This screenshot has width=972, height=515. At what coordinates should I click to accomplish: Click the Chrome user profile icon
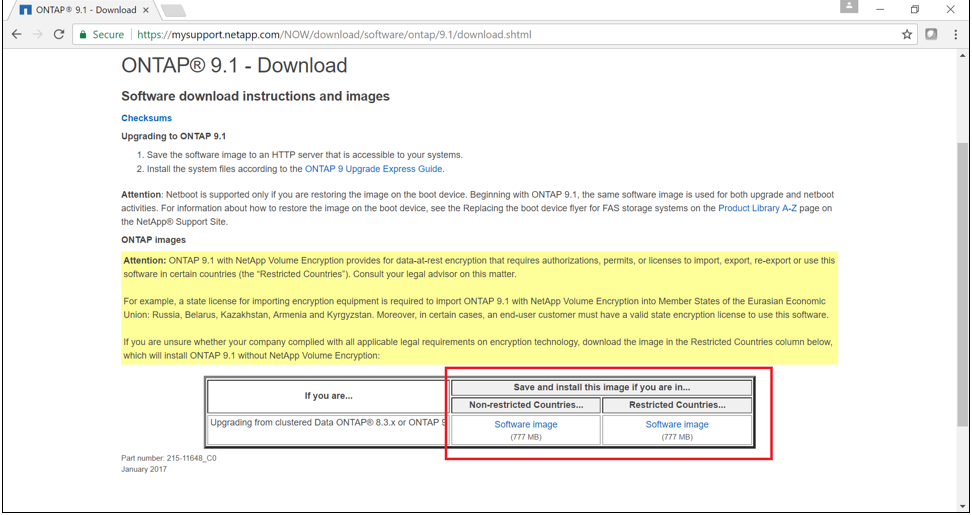(849, 8)
